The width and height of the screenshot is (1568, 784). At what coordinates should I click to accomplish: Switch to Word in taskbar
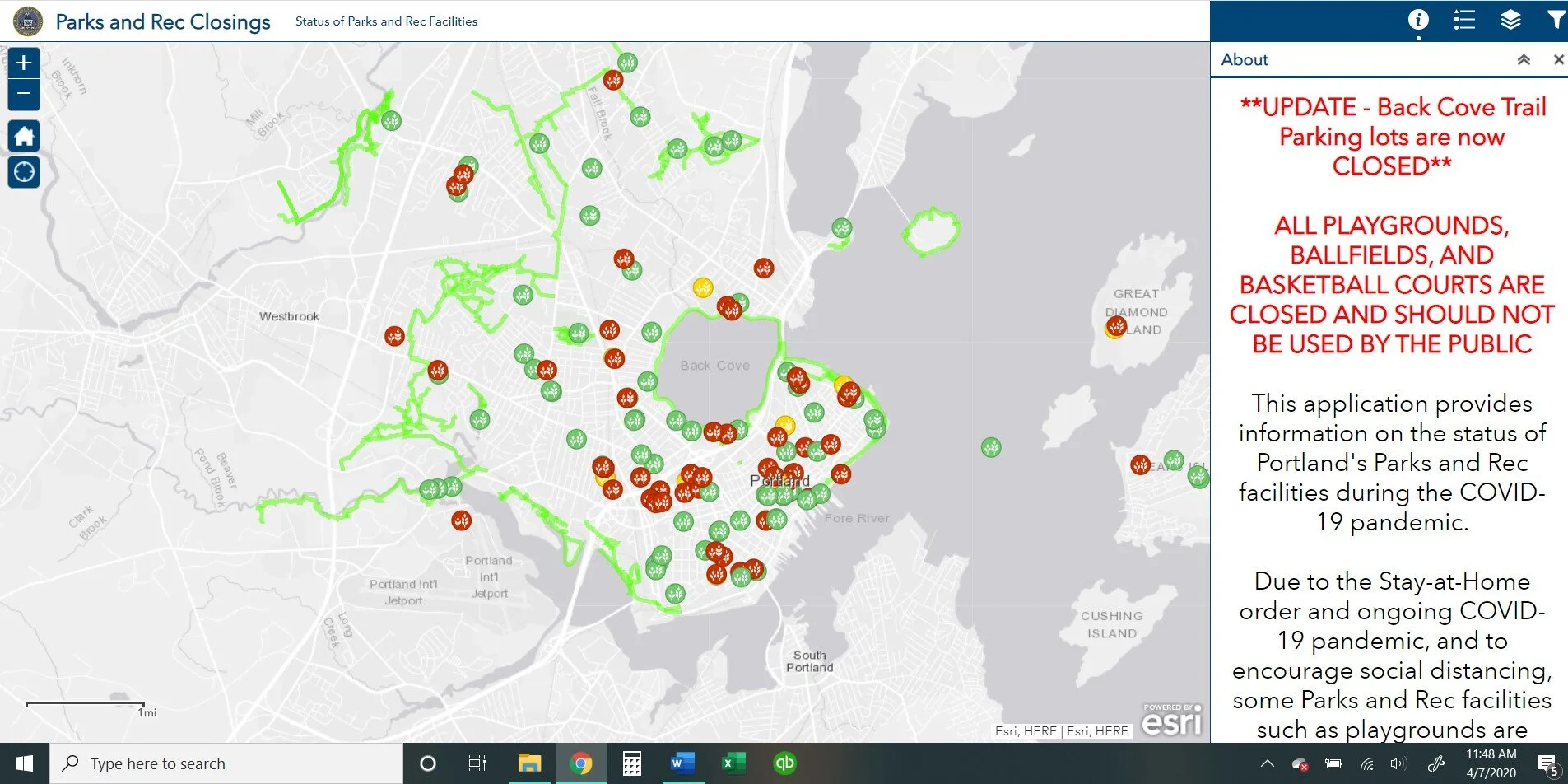click(x=682, y=763)
